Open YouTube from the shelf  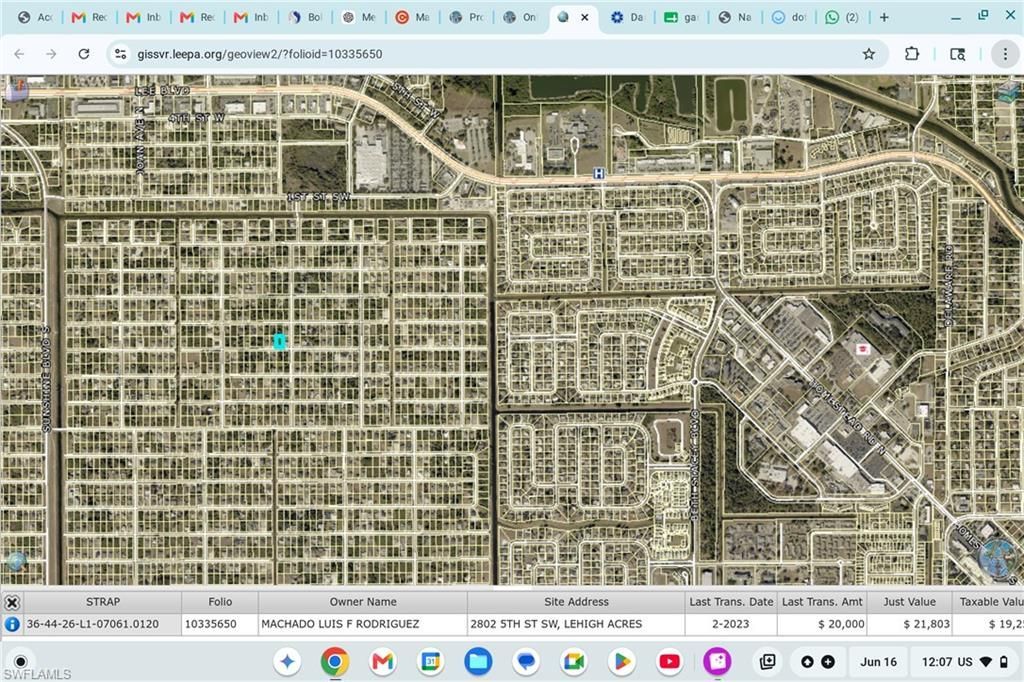[x=669, y=662]
